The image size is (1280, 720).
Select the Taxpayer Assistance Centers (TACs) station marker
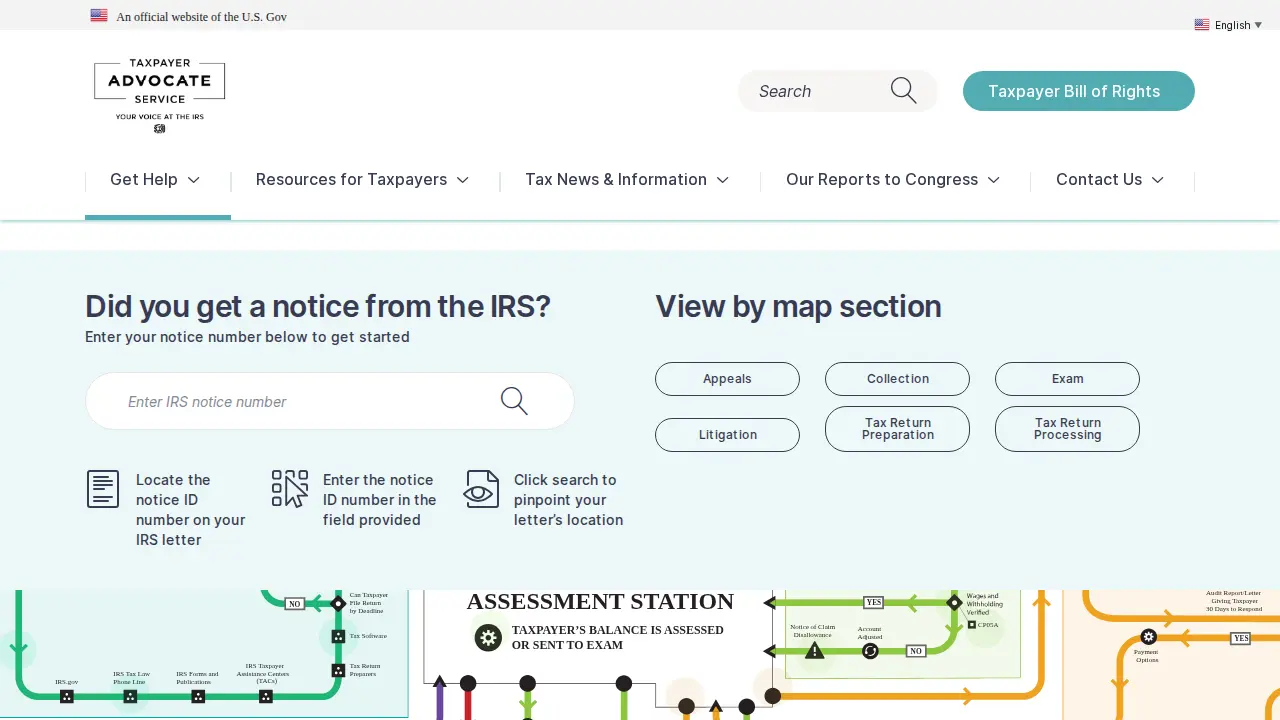coord(266,696)
